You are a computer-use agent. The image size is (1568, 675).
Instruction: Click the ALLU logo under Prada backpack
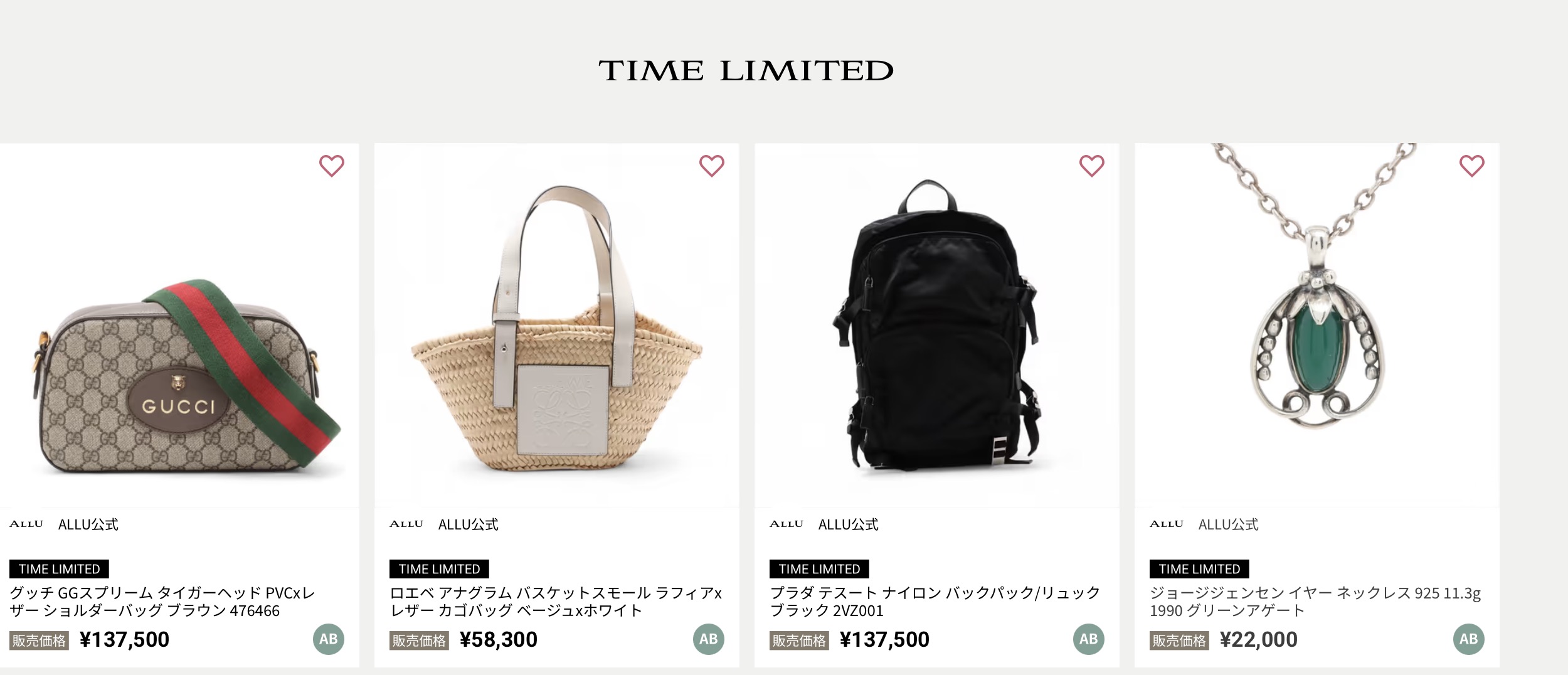pyautogui.click(x=787, y=524)
